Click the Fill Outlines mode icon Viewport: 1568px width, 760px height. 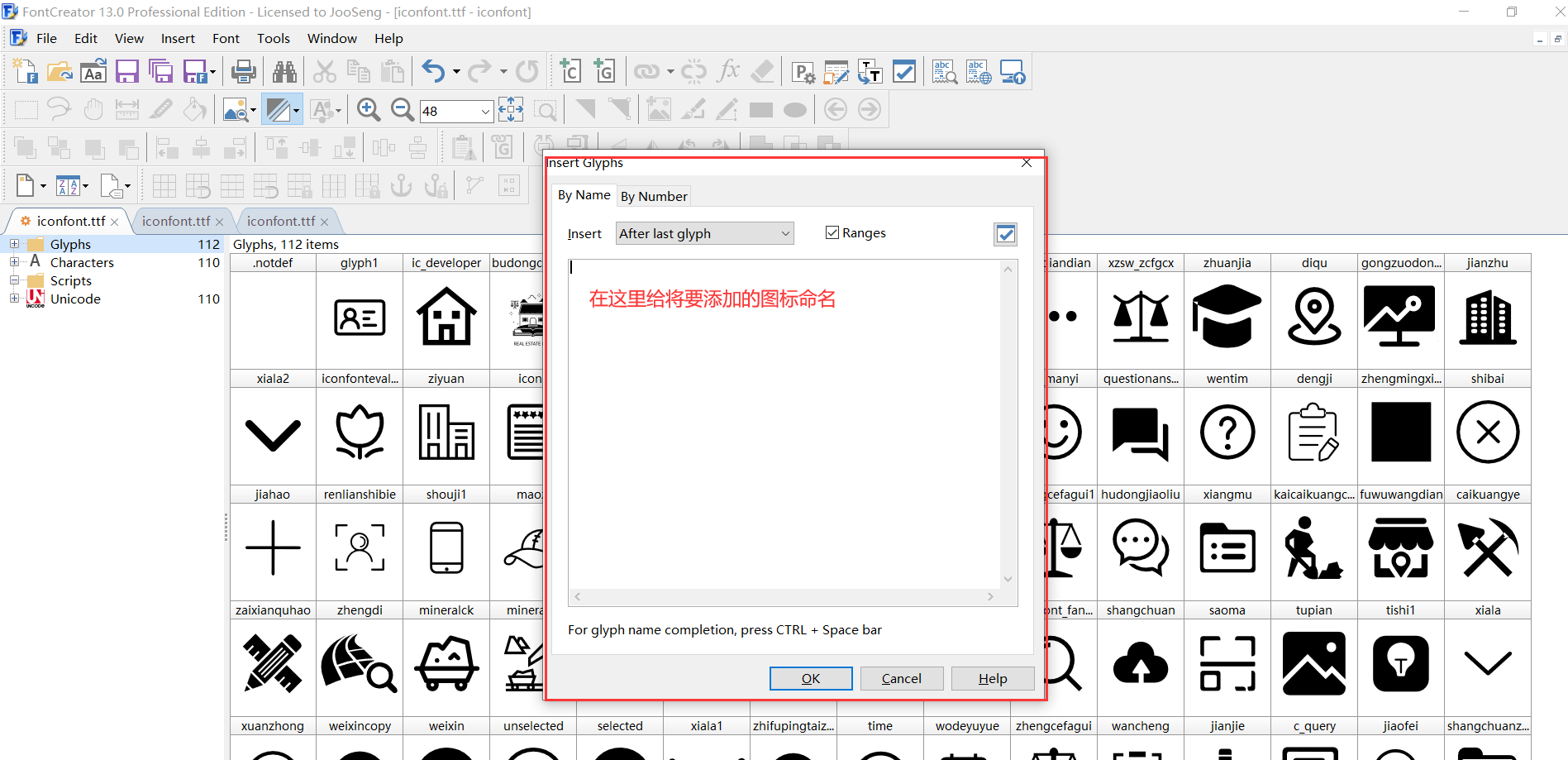point(278,109)
